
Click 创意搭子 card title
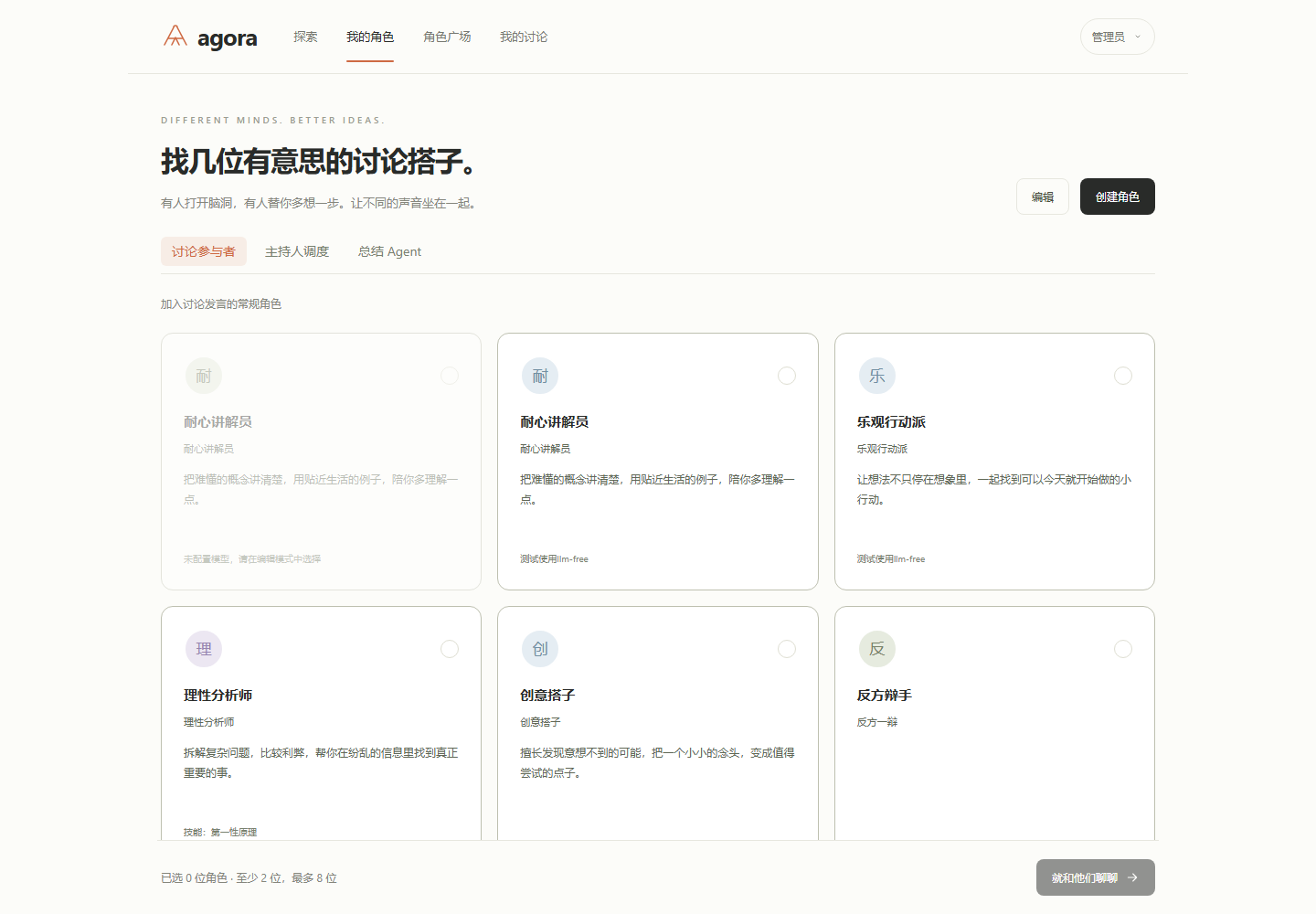click(x=547, y=695)
